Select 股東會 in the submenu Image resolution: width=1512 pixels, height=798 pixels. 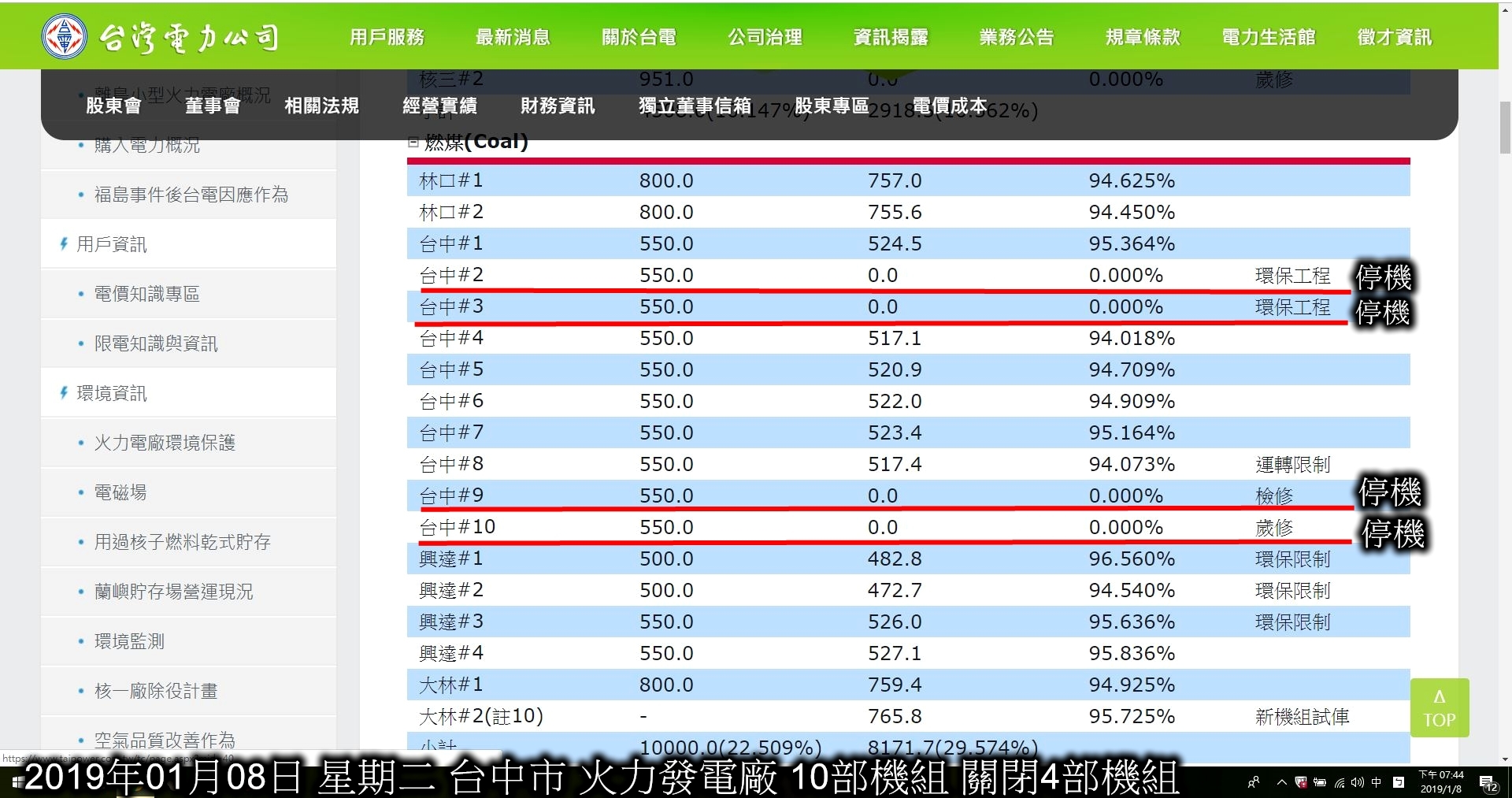coord(113,106)
